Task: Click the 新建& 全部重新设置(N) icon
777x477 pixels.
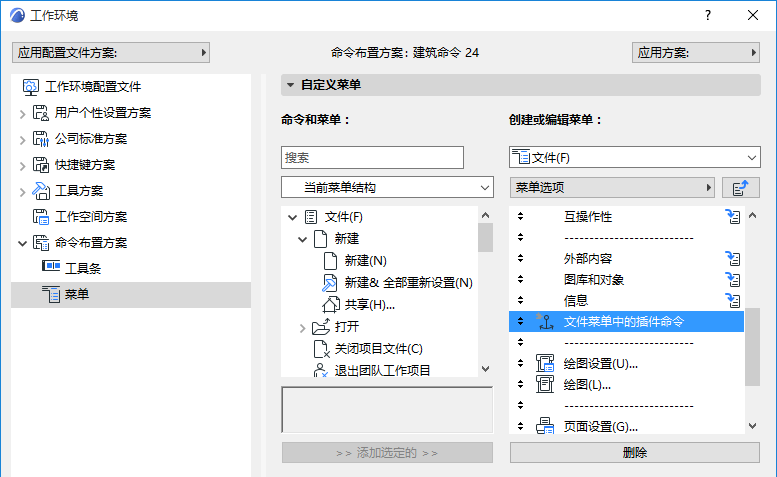Action: 329,282
